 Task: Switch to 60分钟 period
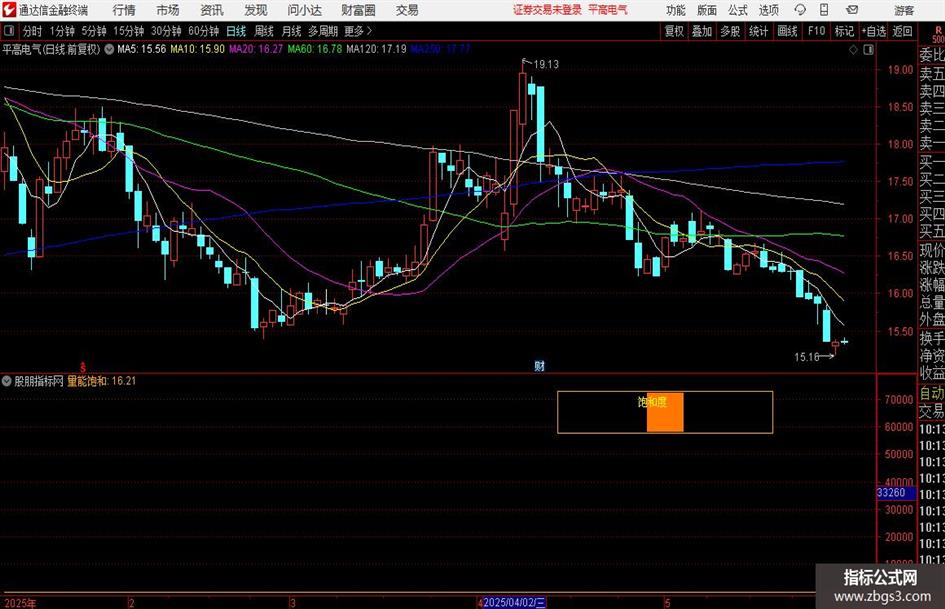pos(204,31)
